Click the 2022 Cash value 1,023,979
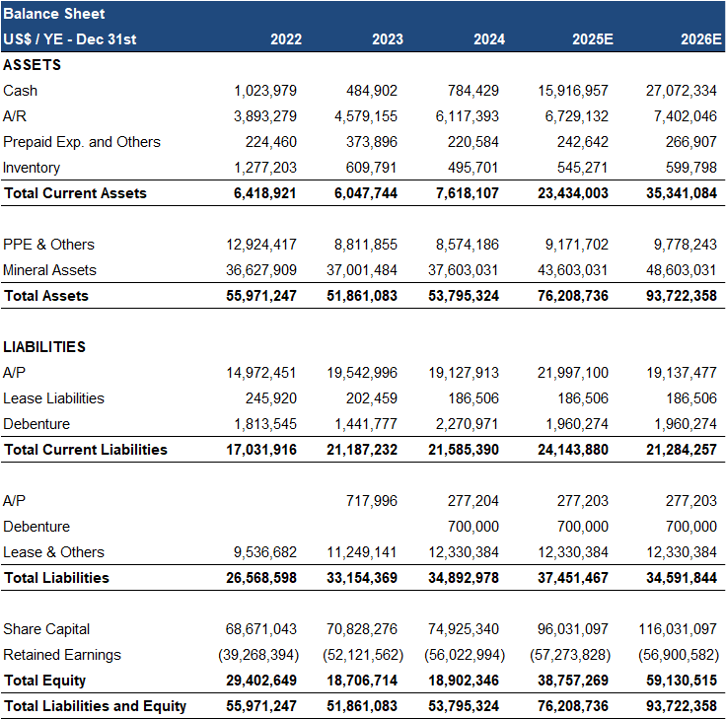 coord(265,91)
